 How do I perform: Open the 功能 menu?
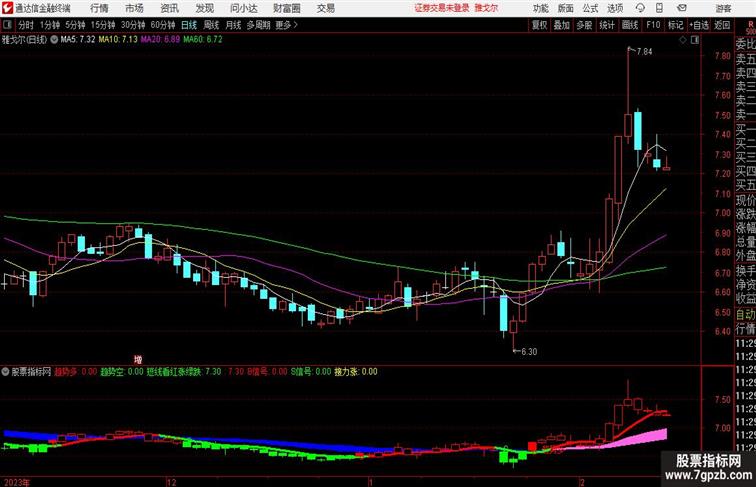pyautogui.click(x=541, y=8)
